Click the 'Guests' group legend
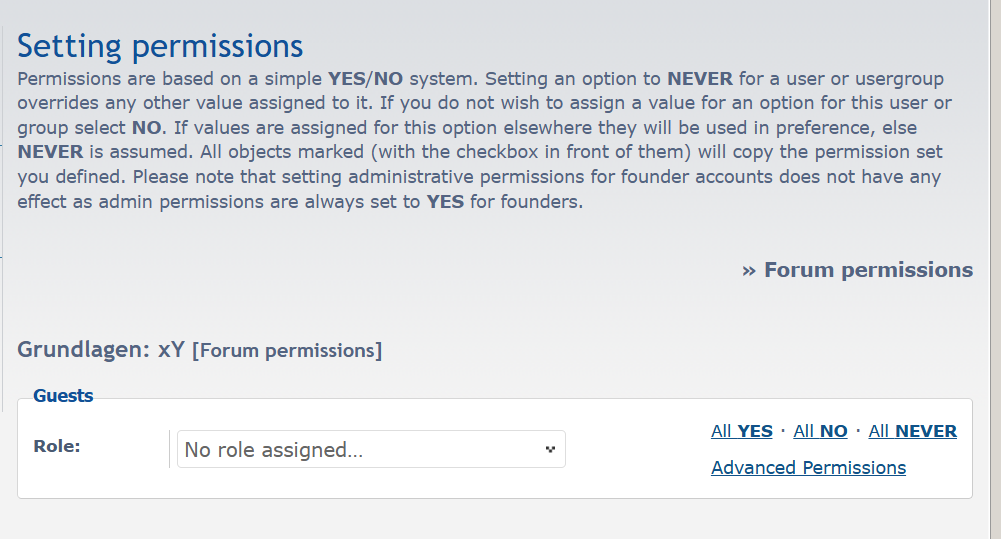The height and width of the screenshot is (539, 1001). (x=63, y=396)
